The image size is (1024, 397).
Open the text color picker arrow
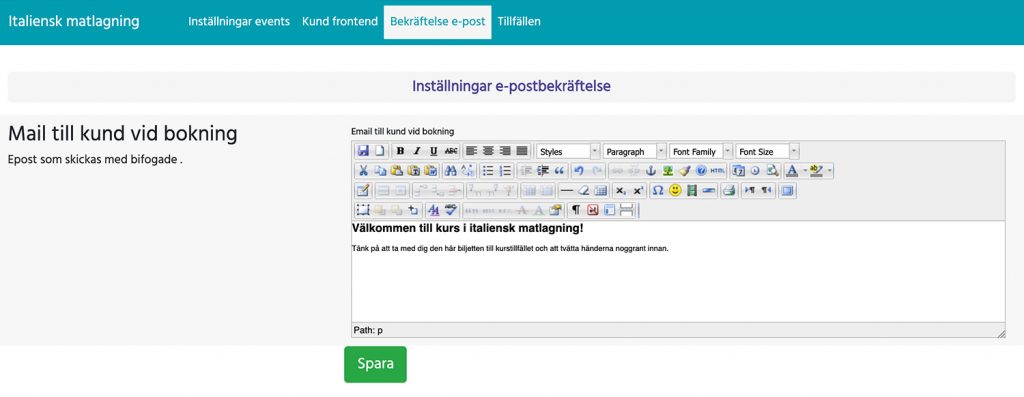(804, 171)
